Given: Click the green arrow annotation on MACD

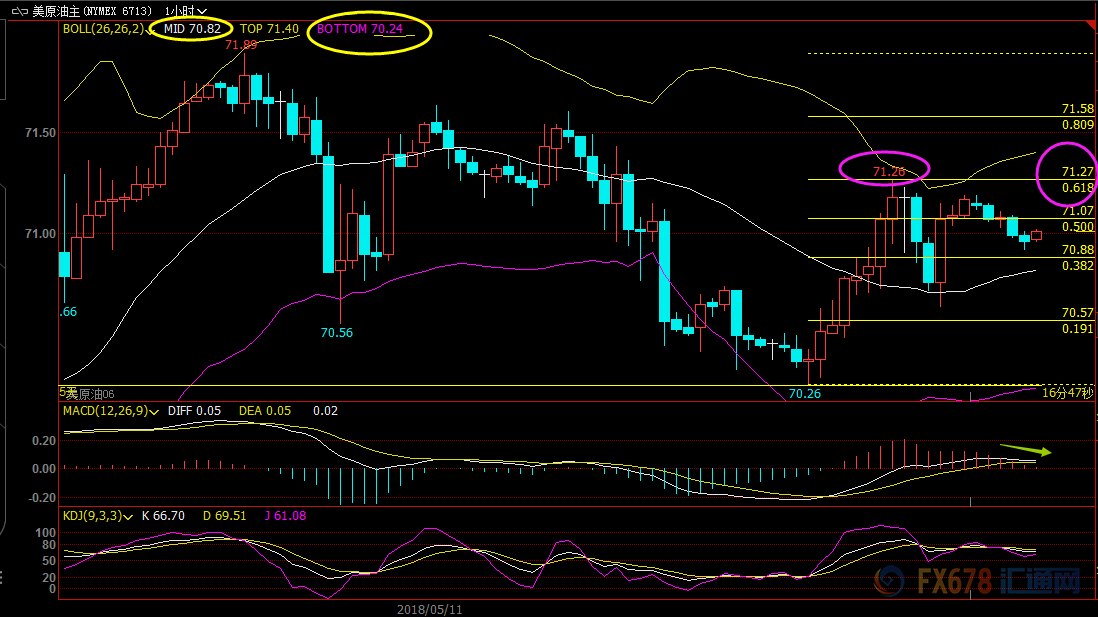Looking at the screenshot, I should (x=1025, y=450).
